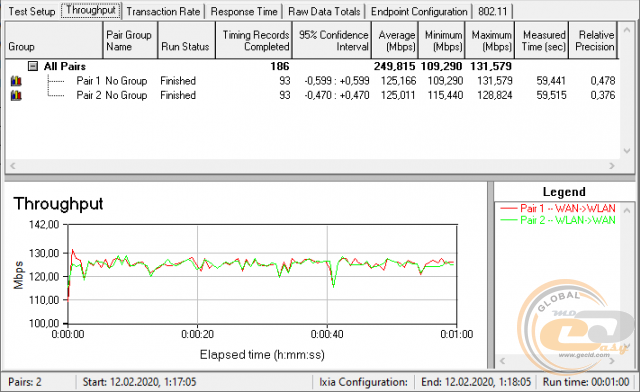This screenshot has height=392, width=640.
Task: Click Timing Records Completed header
Action: point(254,40)
